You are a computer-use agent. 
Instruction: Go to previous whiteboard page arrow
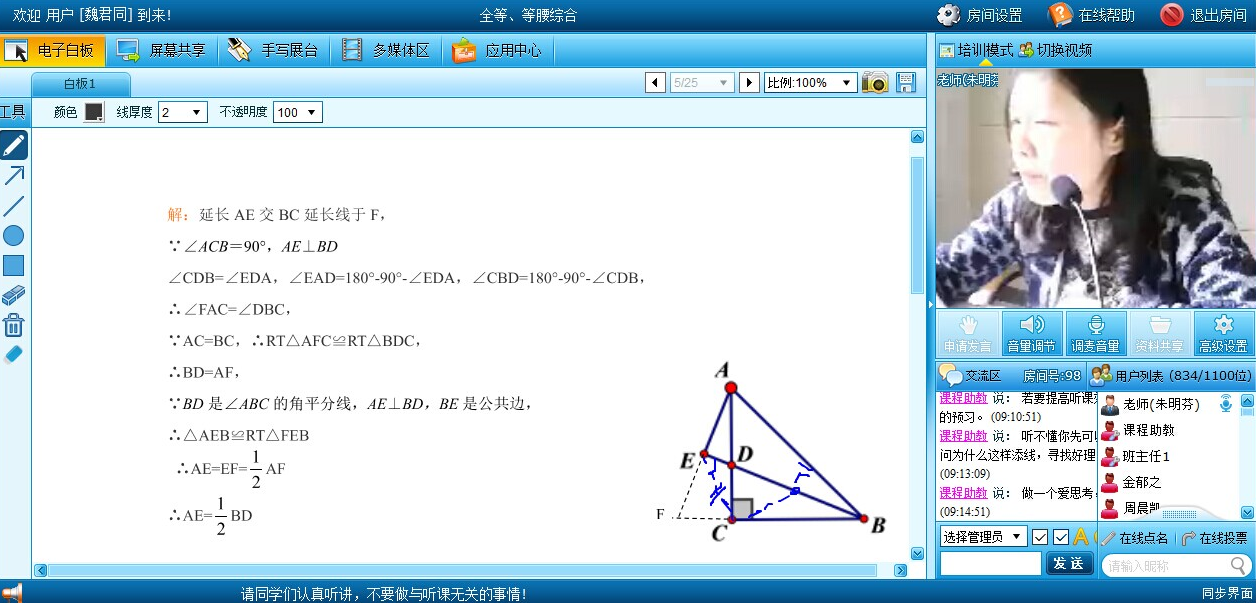point(655,83)
